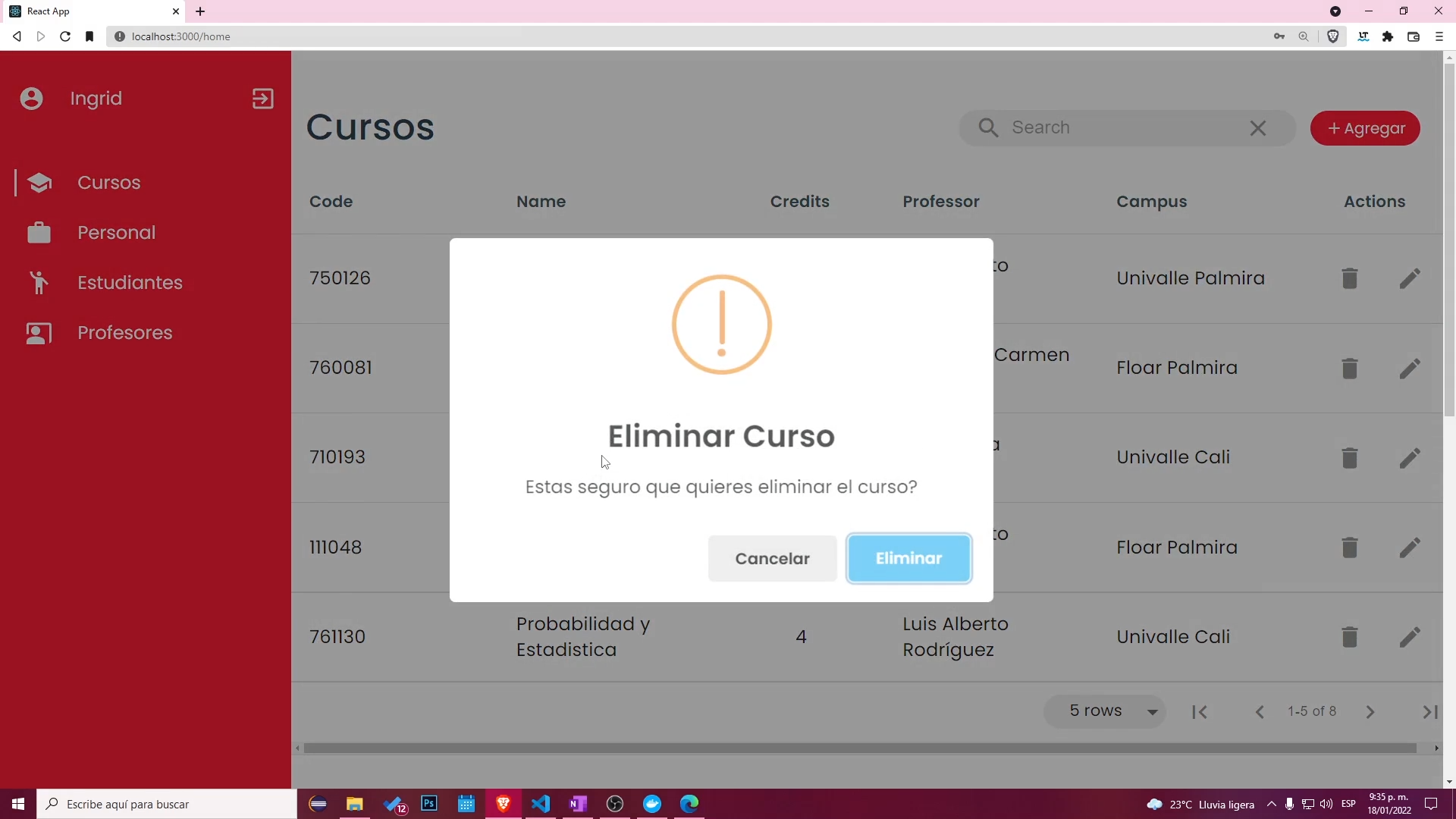Open Photoshop from the taskbar
Viewport: 1456px width, 819px height.
click(x=429, y=804)
